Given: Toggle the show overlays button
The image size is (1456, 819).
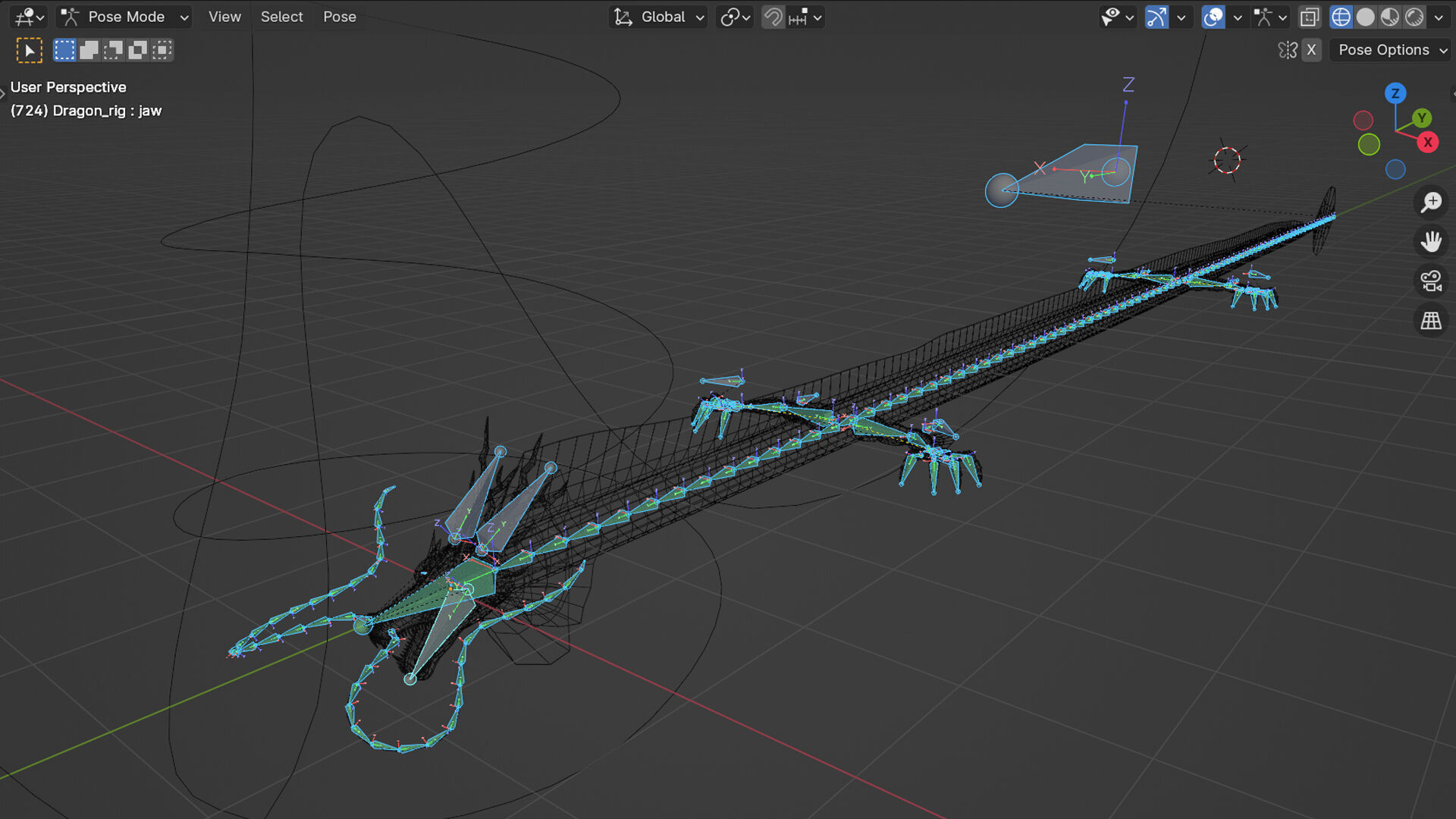Looking at the screenshot, I should tap(1213, 17).
